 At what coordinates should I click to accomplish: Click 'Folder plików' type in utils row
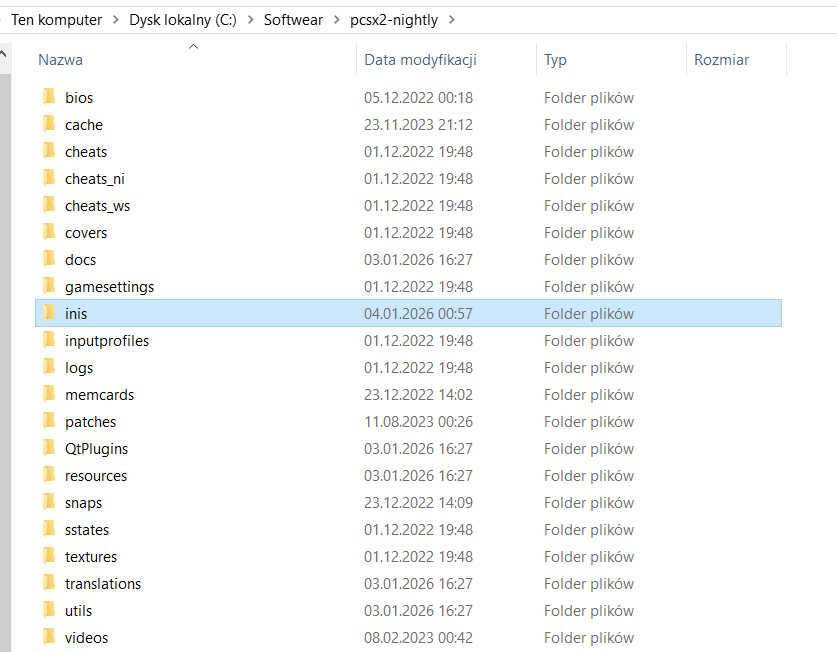(x=589, y=611)
